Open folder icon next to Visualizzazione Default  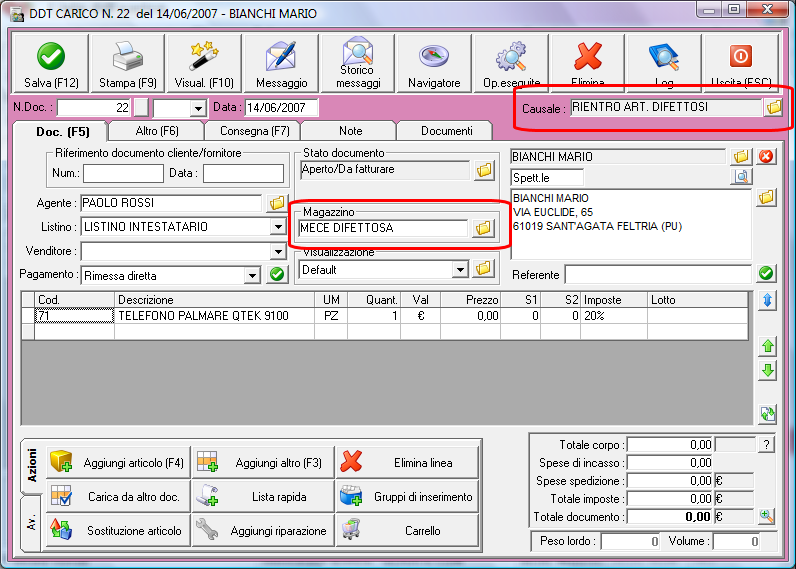tap(483, 269)
